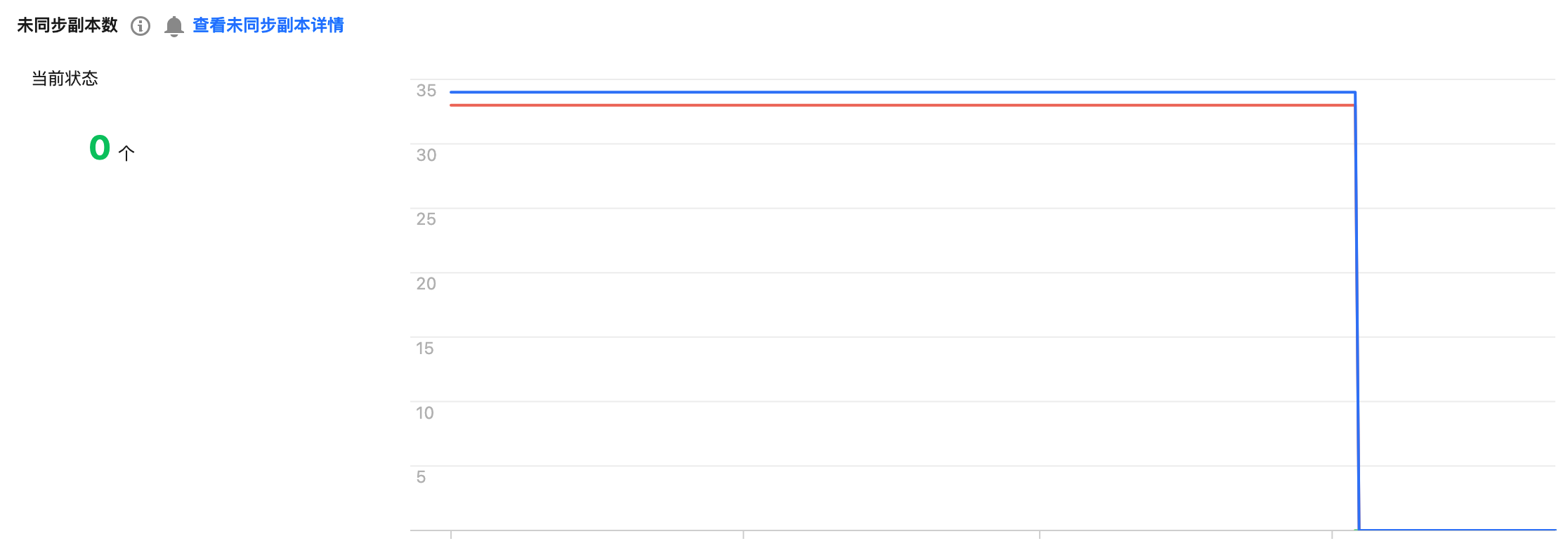
Task: Click the y-axis label 10
Action: pos(424,413)
